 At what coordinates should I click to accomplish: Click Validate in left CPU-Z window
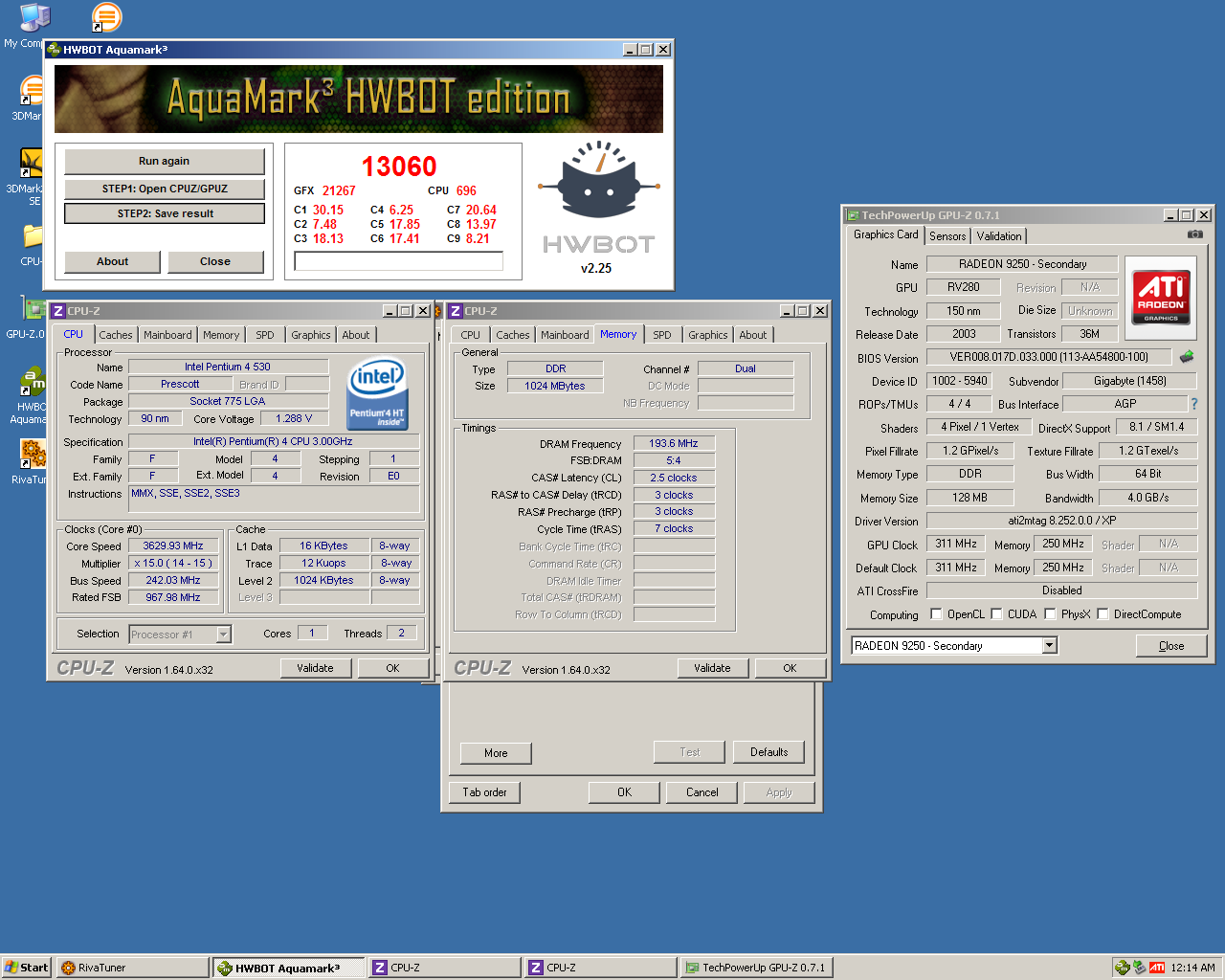click(315, 668)
